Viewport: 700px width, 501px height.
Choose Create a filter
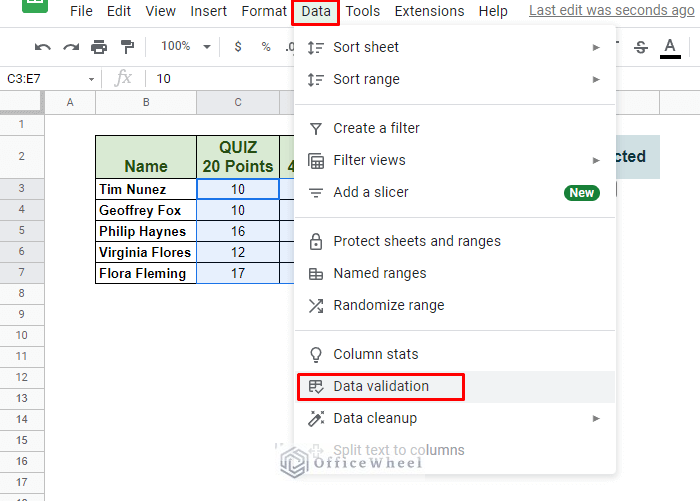[x=455, y=129]
